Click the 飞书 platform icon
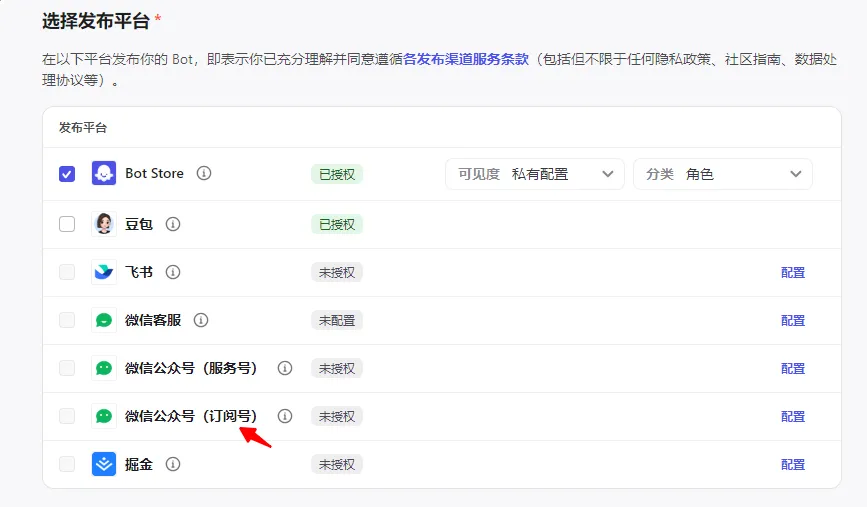 pyautogui.click(x=104, y=272)
